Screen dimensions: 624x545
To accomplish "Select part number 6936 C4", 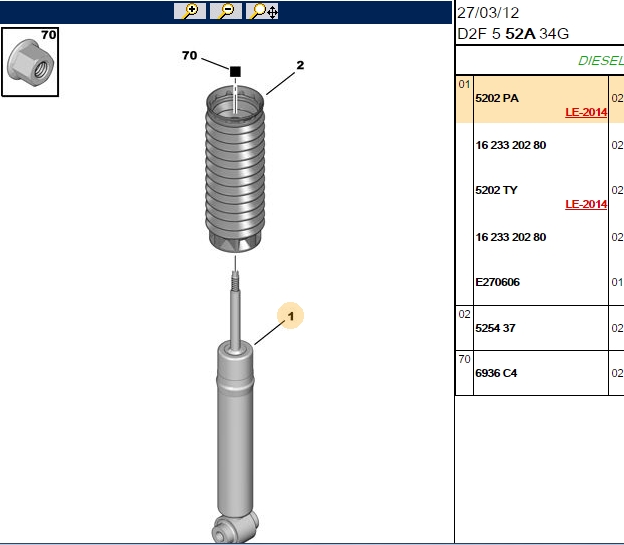I will 496,373.
